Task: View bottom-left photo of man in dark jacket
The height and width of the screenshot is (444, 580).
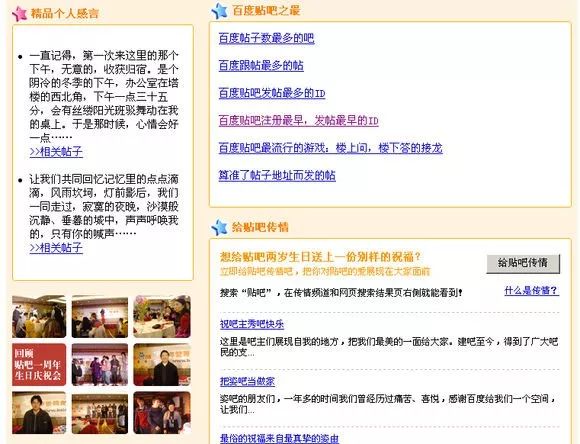Action: coord(39,413)
